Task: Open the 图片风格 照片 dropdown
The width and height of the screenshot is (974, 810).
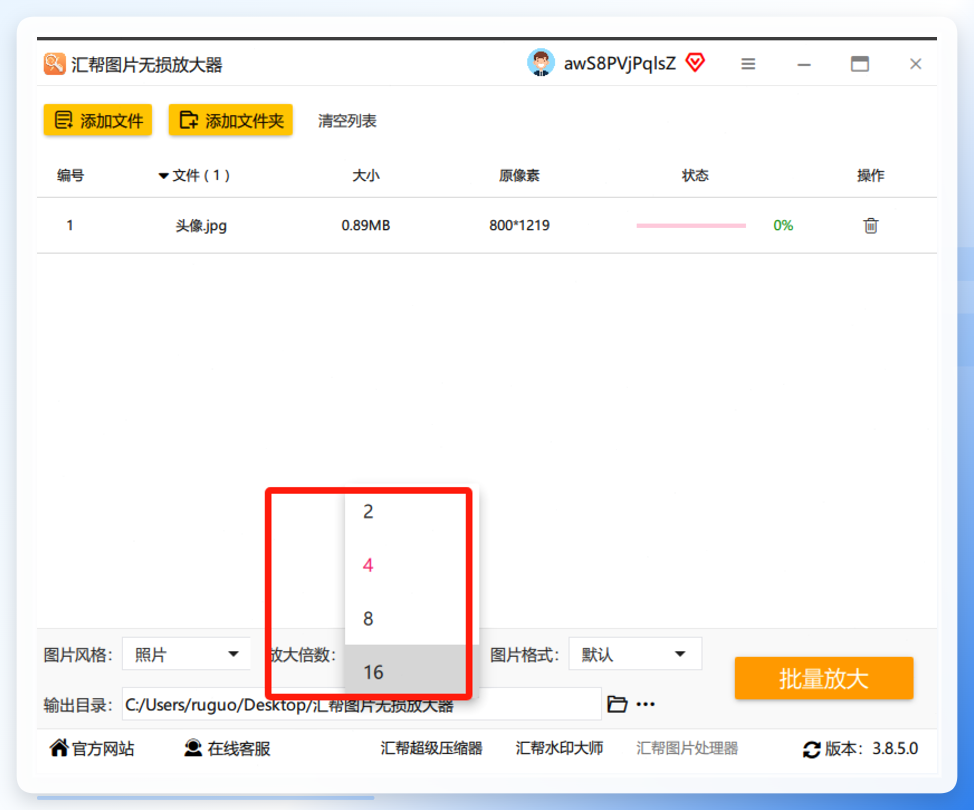Action: tap(186, 653)
